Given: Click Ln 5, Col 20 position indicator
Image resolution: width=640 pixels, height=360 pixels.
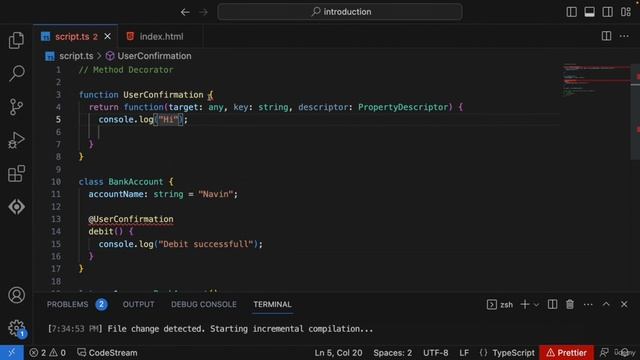Looking at the screenshot, I should [338, 353].
